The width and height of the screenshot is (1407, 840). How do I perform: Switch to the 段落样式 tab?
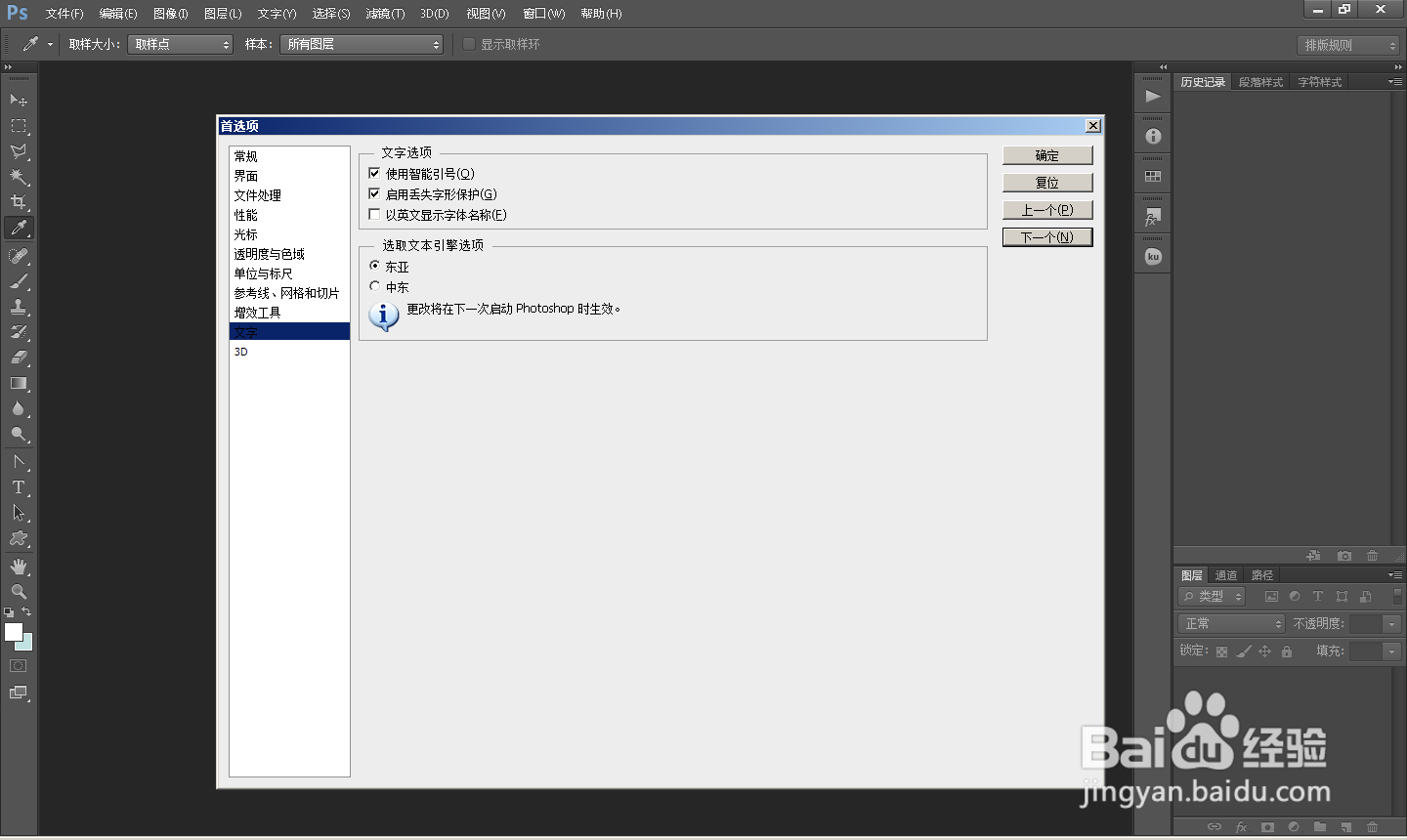(1260, 82)
